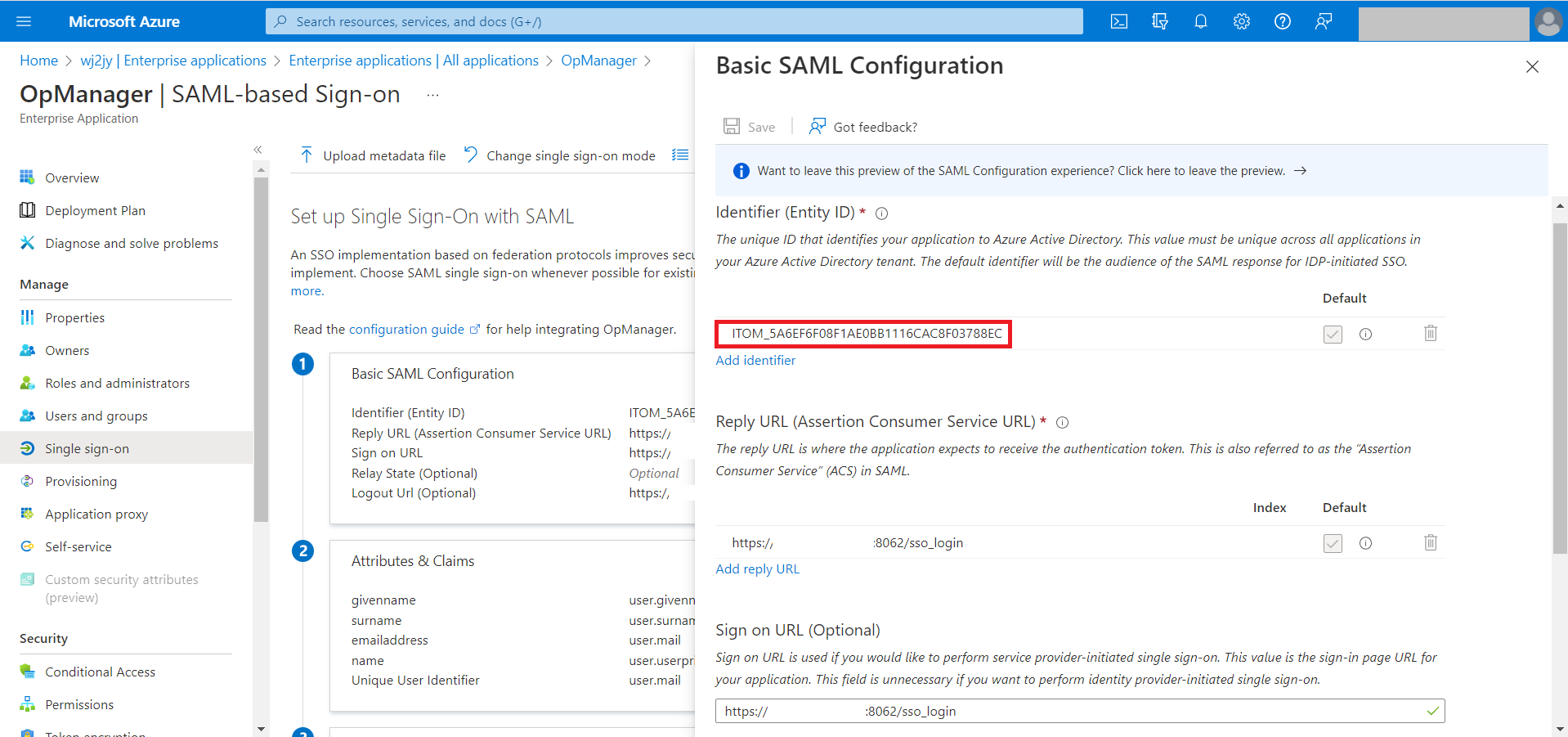Open the wj2jy Enterprise applications breadcrumb
The height and width of the screenshot is (737, 1568).
point(173,61)
